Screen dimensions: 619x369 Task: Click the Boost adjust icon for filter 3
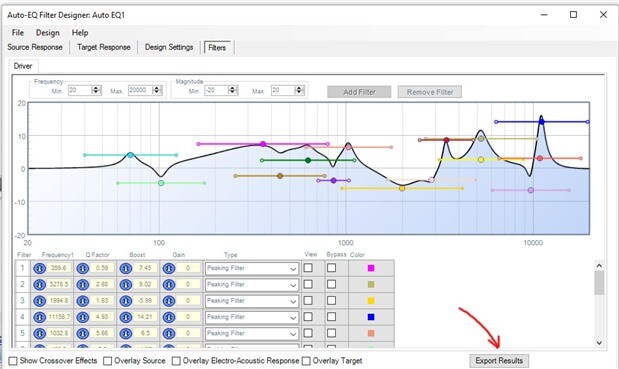(126, 301)
